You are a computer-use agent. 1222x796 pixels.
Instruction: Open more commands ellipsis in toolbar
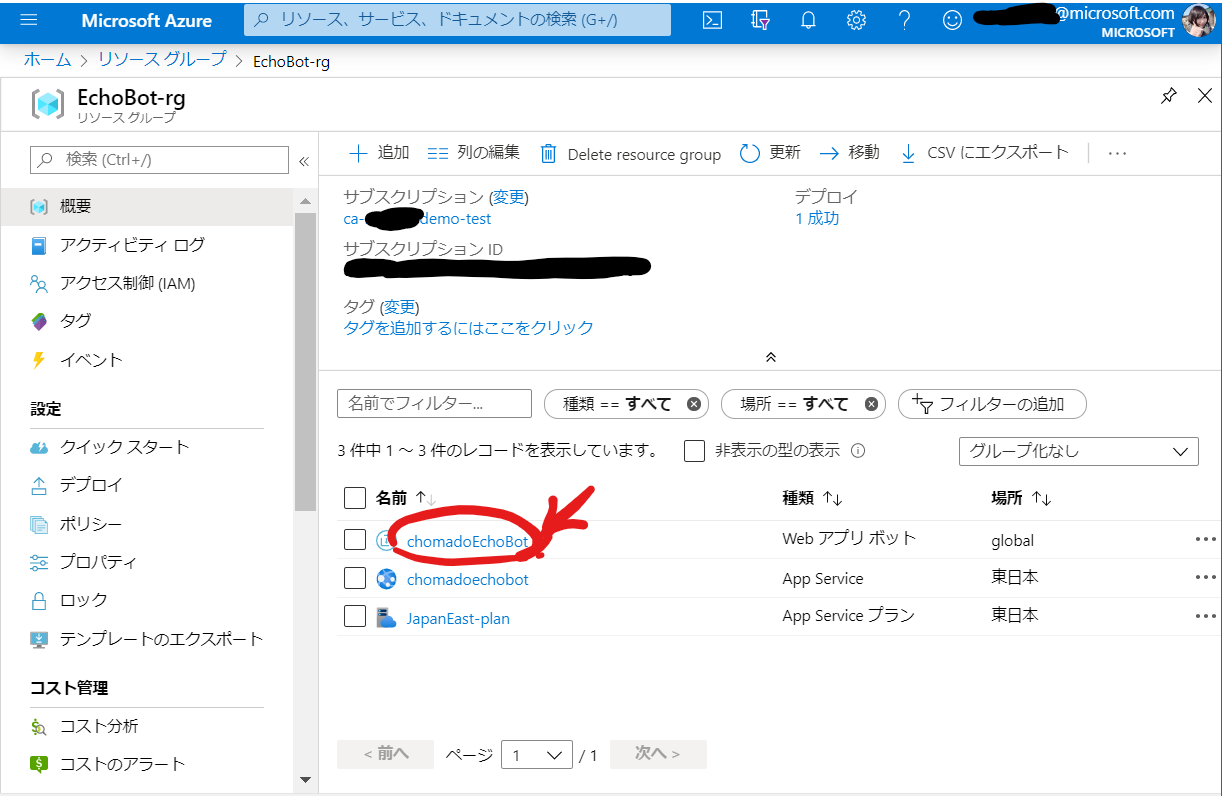pyautogui.click(x=1118, y=153)
